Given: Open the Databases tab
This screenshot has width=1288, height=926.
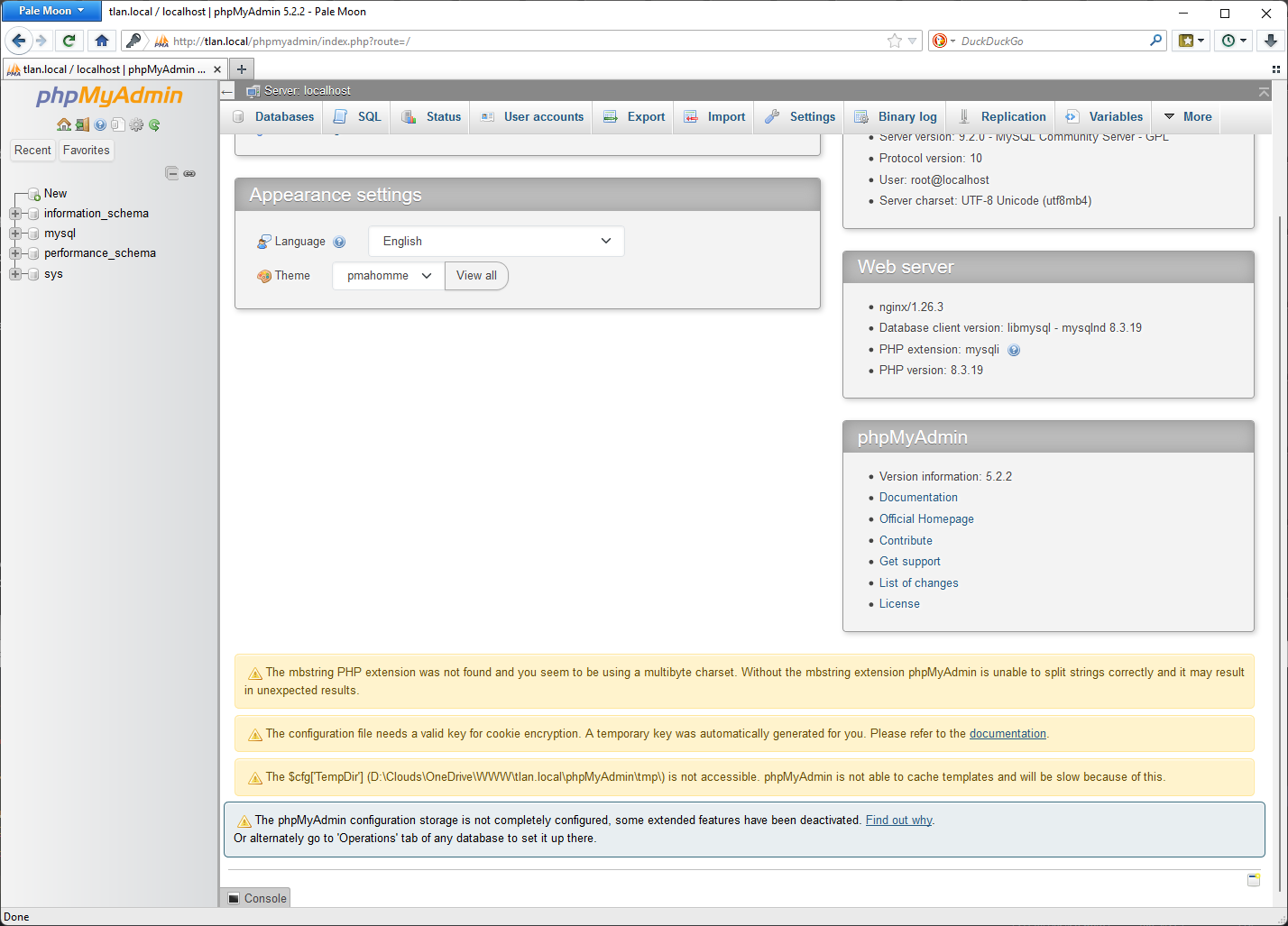Looking at the screenshot, I should coord(273,116).
